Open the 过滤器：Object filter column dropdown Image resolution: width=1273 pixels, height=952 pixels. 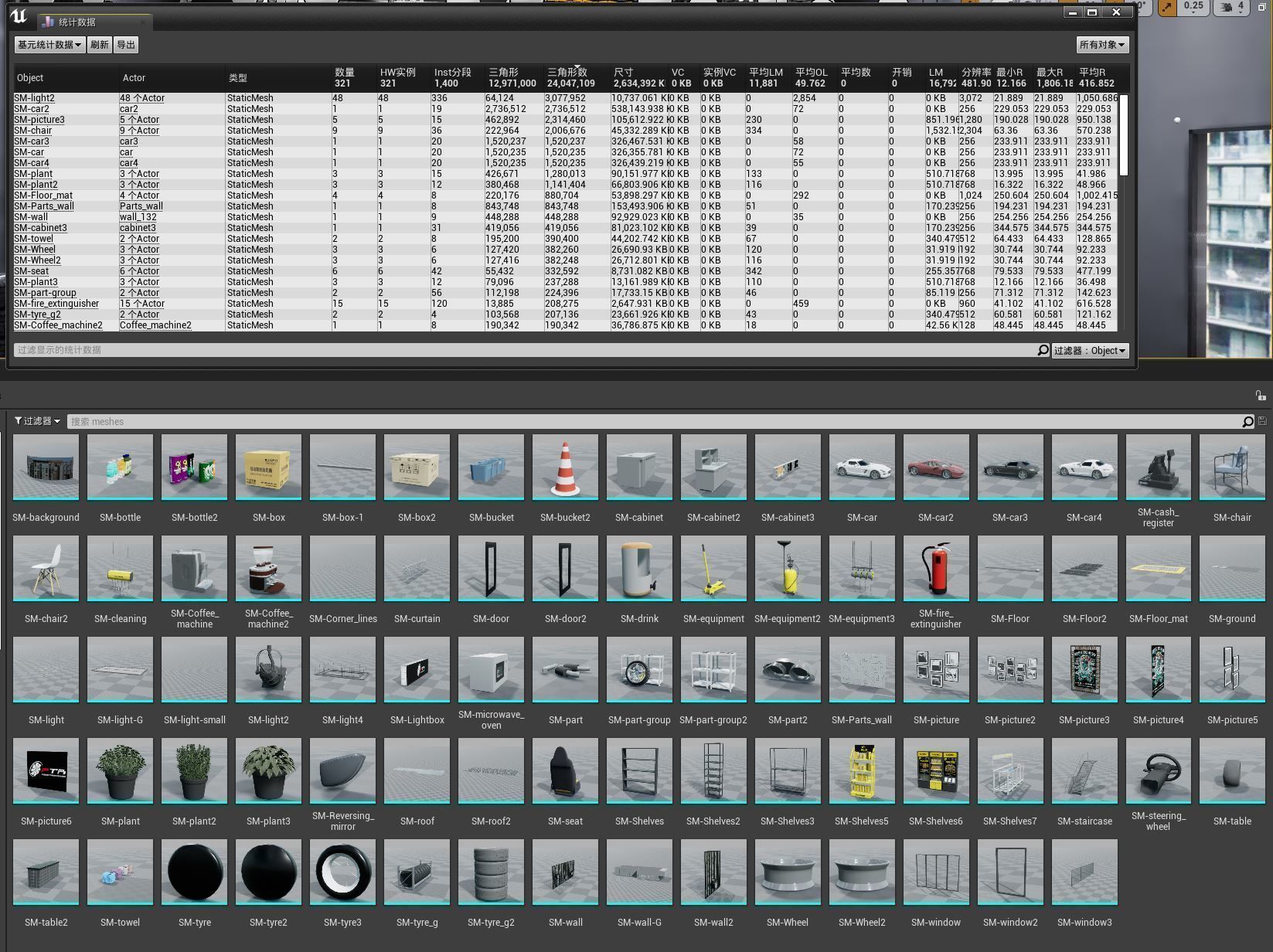[1090, 351]
